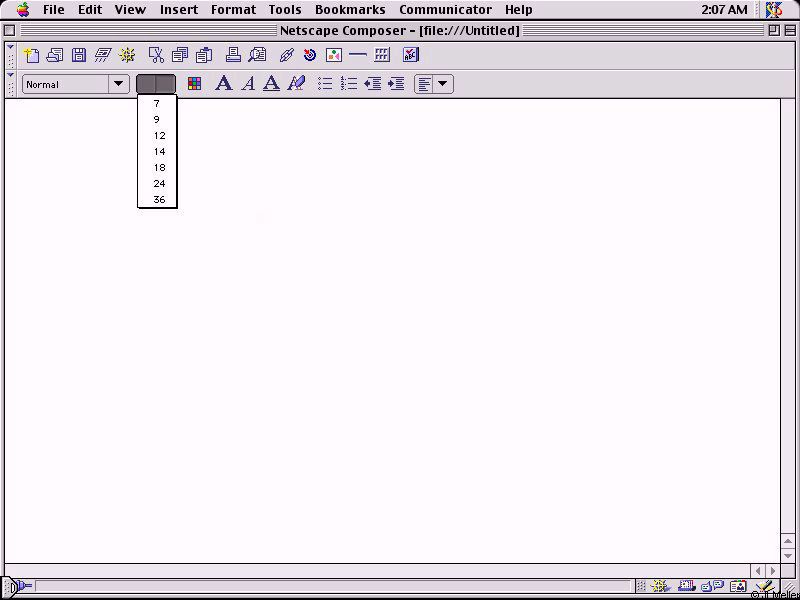Open the File menu
Image resolution: width=800 pixels, height=600 pixels.
[54, 10]
